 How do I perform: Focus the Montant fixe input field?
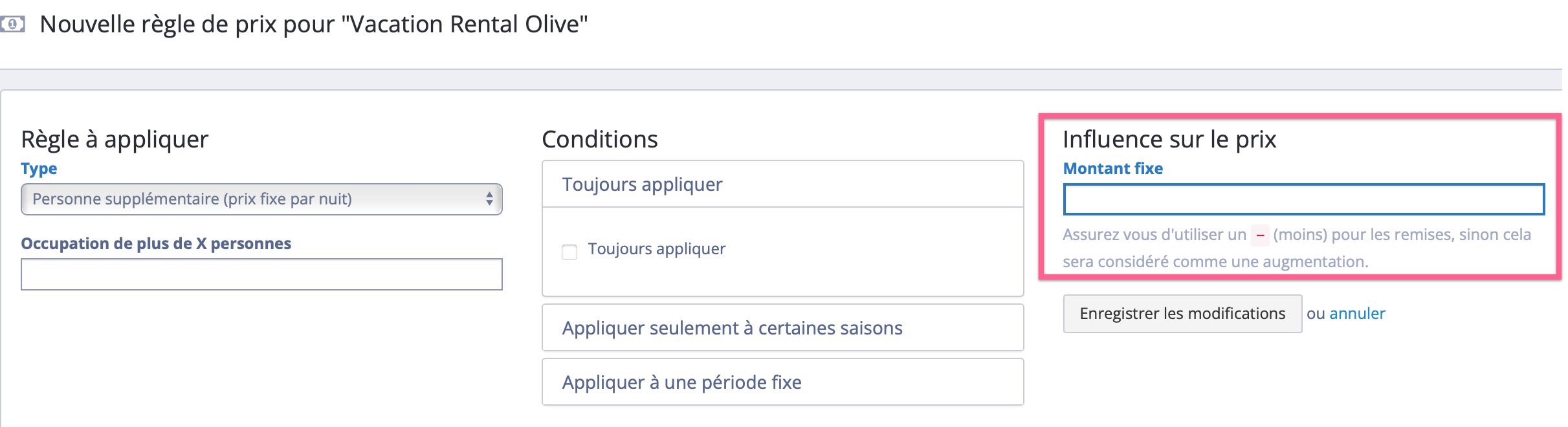(1303, 199)
